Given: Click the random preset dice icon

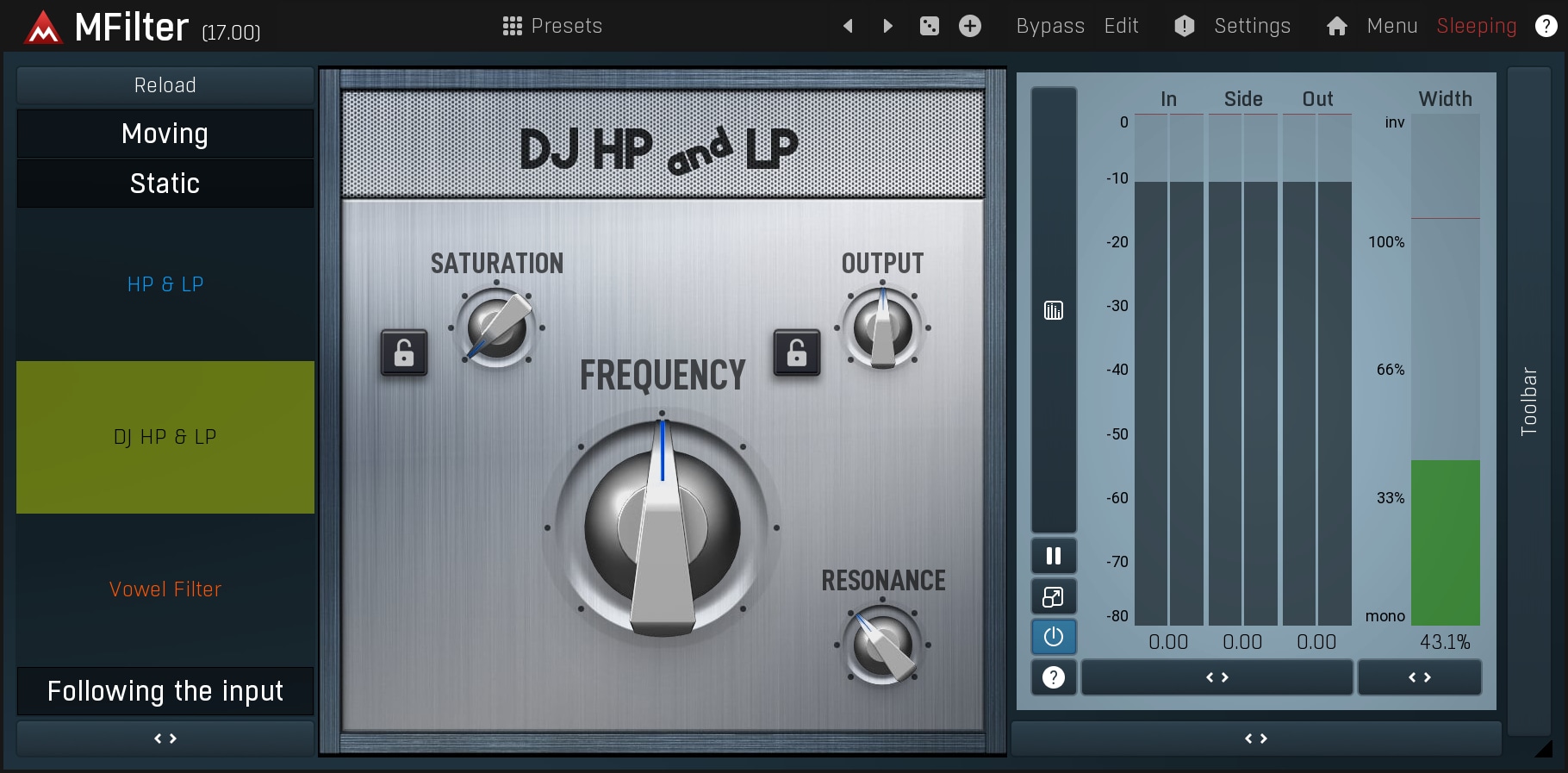Looking at the screenshot, I should coord(930,26).
